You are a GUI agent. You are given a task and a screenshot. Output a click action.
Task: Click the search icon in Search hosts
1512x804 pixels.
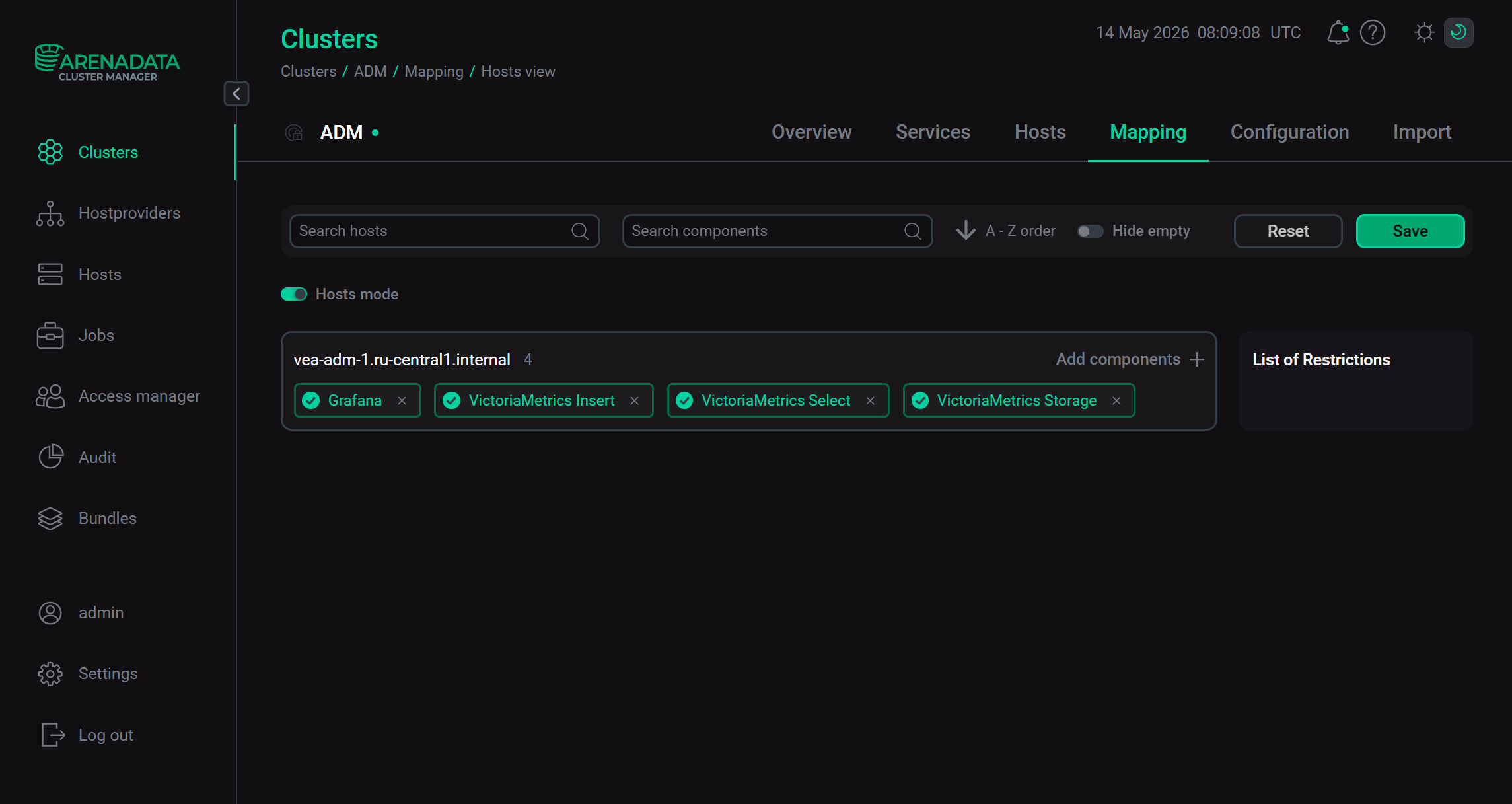point(580,231)
